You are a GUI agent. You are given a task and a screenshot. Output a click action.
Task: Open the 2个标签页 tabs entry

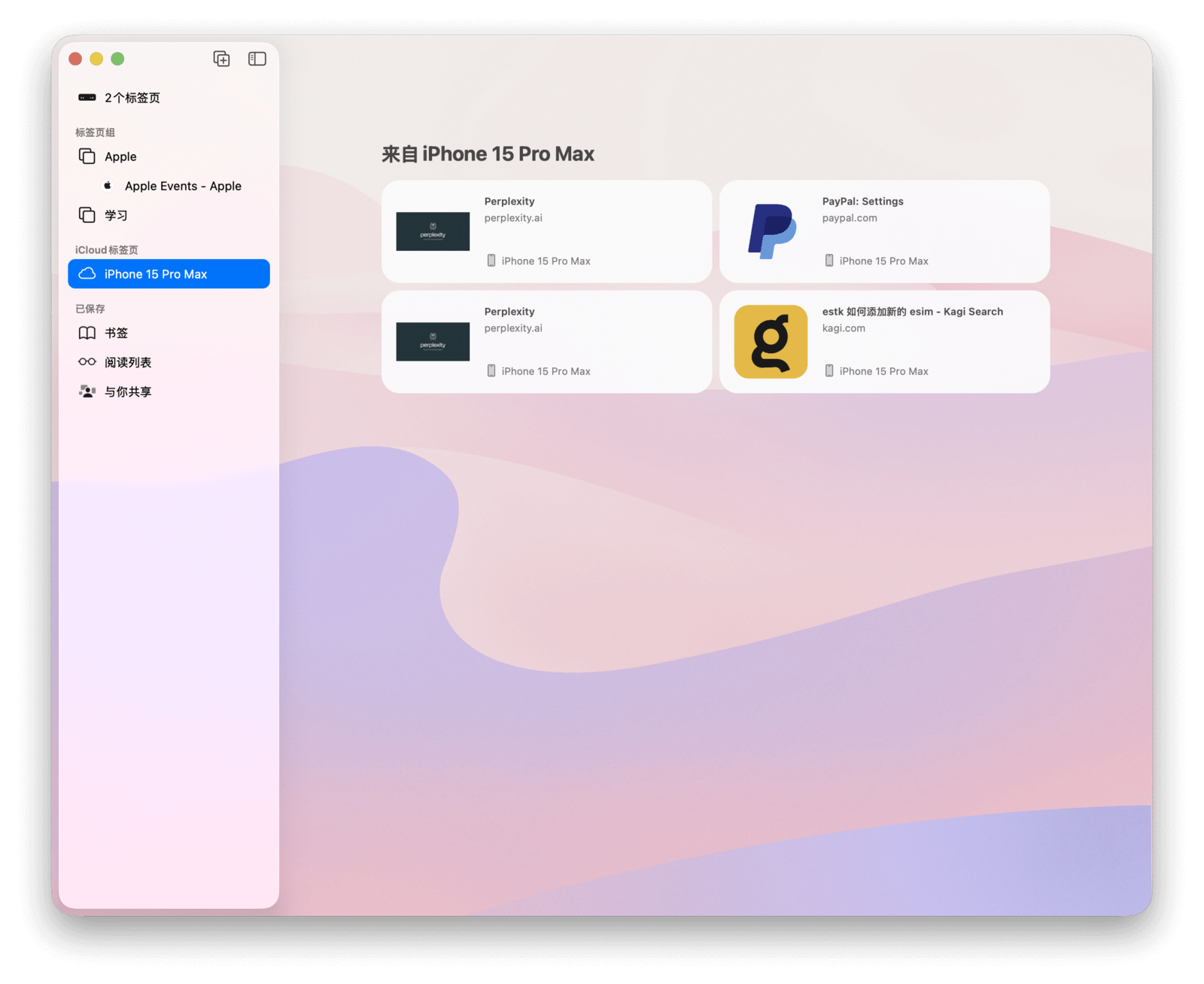coord(132,98)
